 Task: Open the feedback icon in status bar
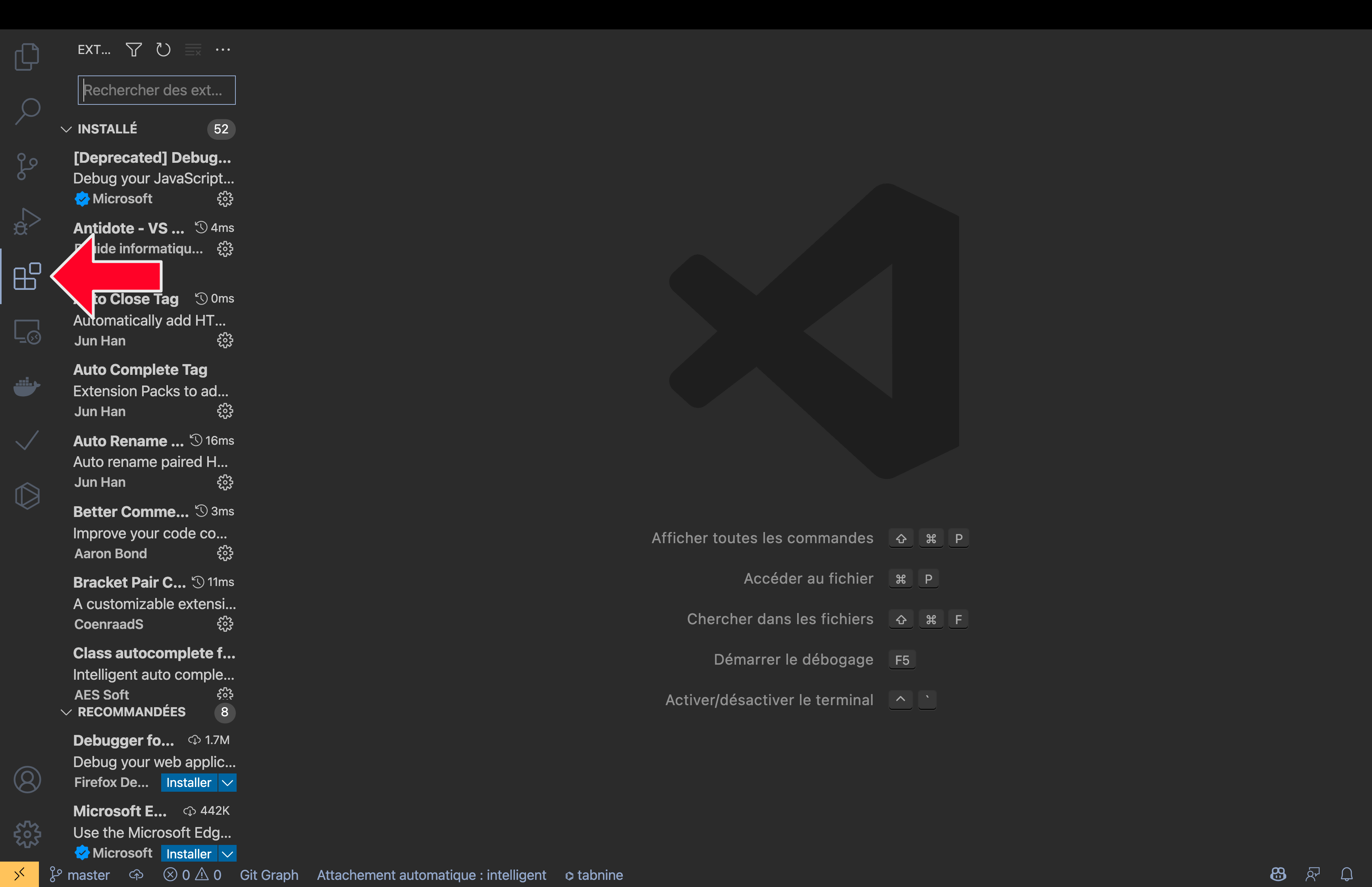coord(1313,875)
